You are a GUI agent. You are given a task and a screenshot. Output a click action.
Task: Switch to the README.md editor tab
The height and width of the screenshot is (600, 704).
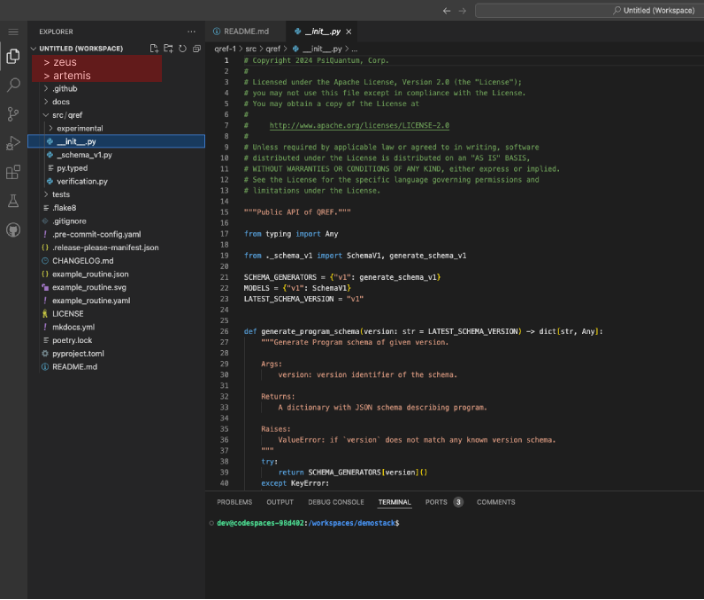pyautogui.click(x=246, y=31)
